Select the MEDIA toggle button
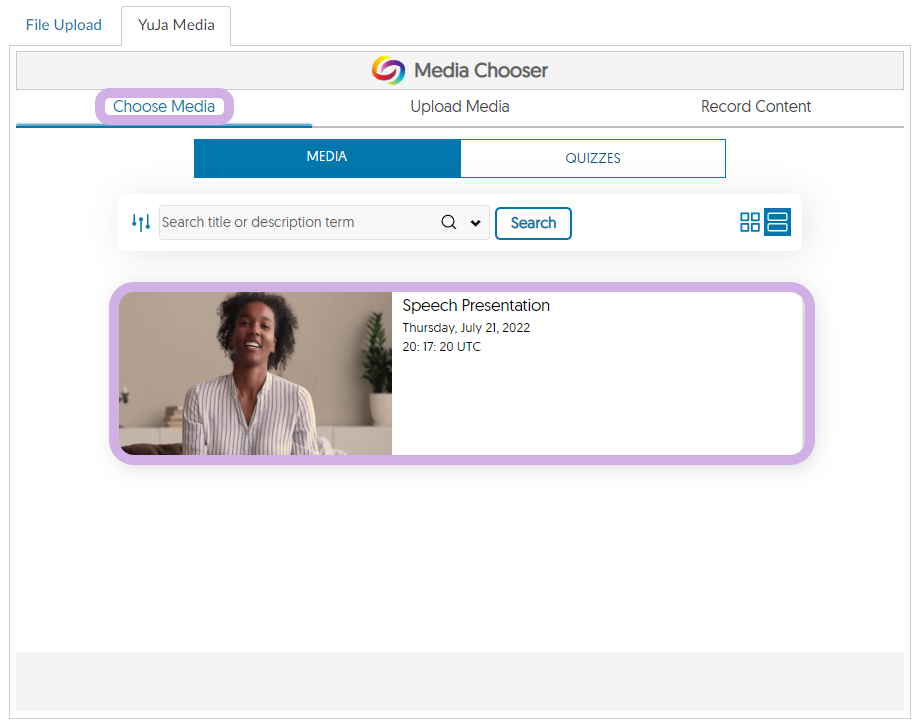Screen dimensions: 918x728 tap(327, 158)
